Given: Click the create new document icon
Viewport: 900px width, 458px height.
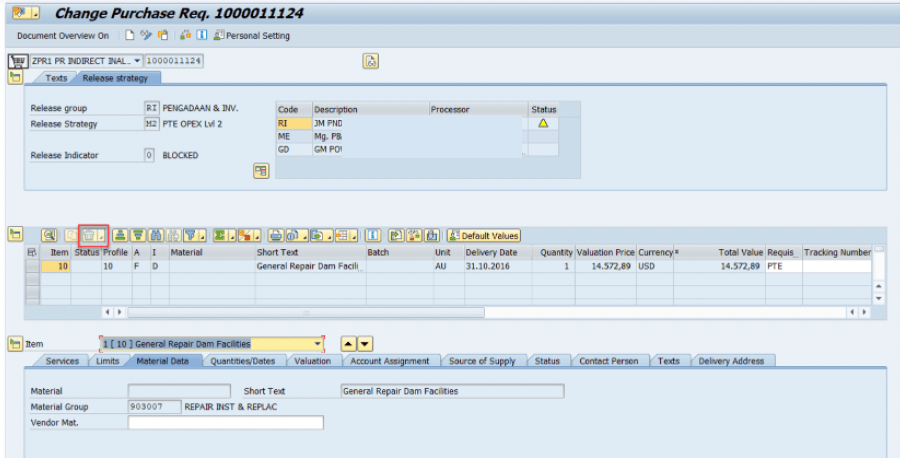Looking at the screenshot, I should coord(129,35).
